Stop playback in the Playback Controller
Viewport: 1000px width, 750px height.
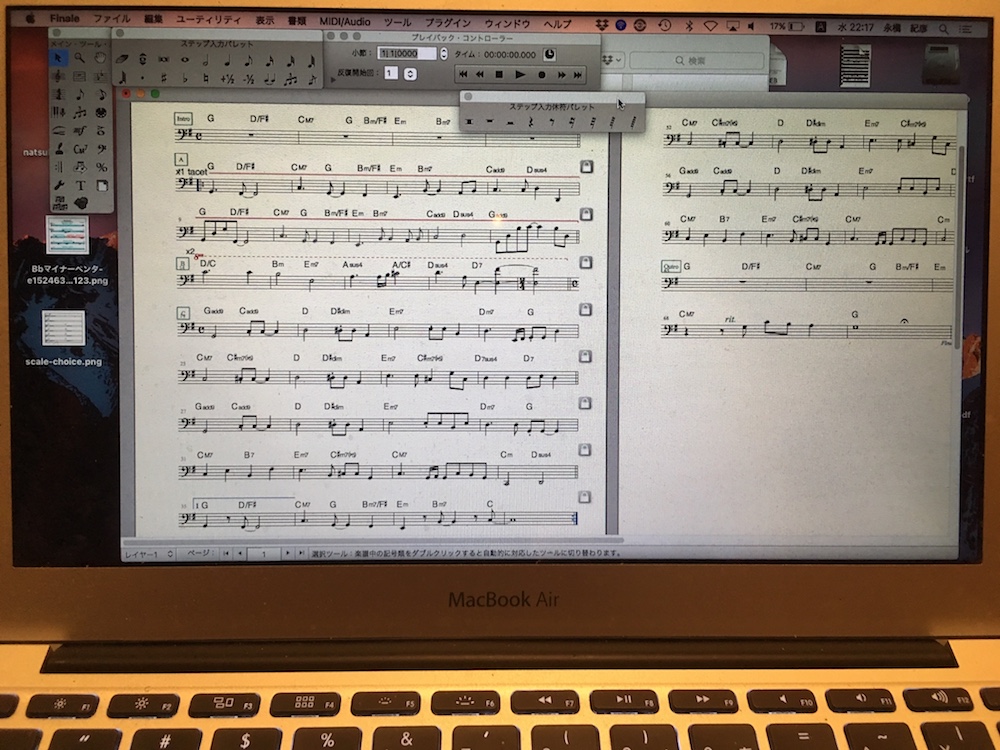pos(500,75)
